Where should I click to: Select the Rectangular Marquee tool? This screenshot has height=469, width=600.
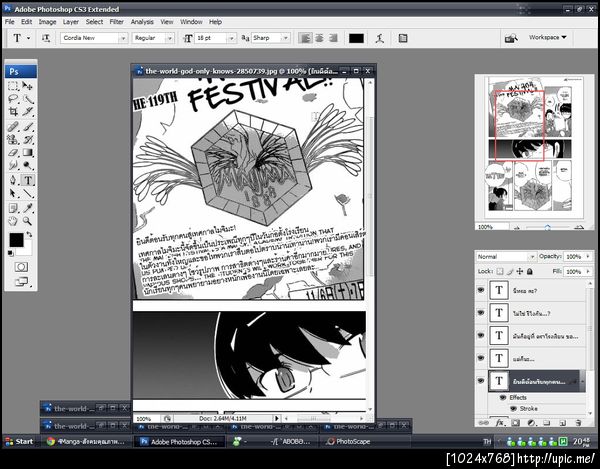click(x=13, y=86)
